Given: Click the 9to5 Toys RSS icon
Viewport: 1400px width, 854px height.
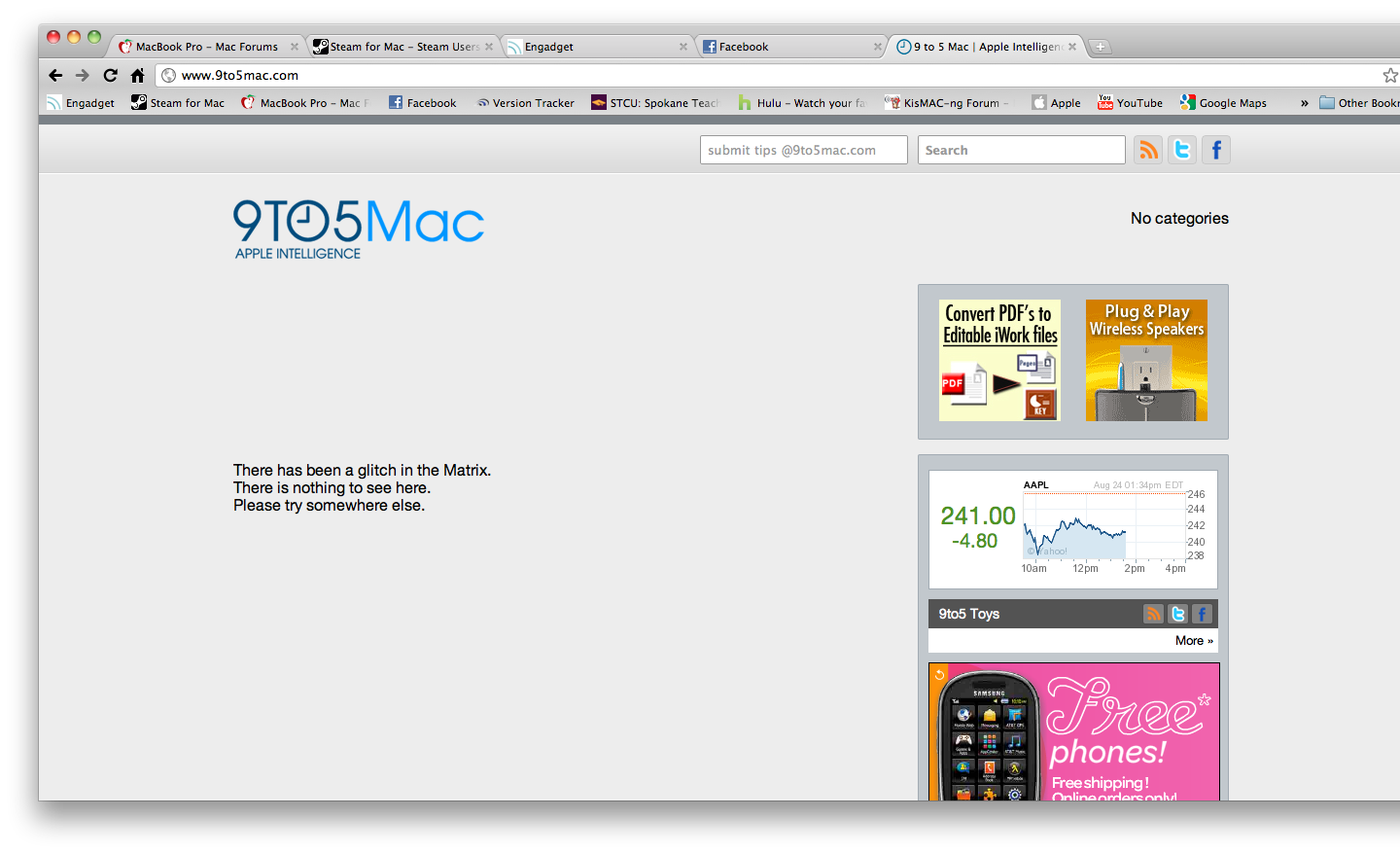Looking at the screenshot, I should pos(1153,614).
